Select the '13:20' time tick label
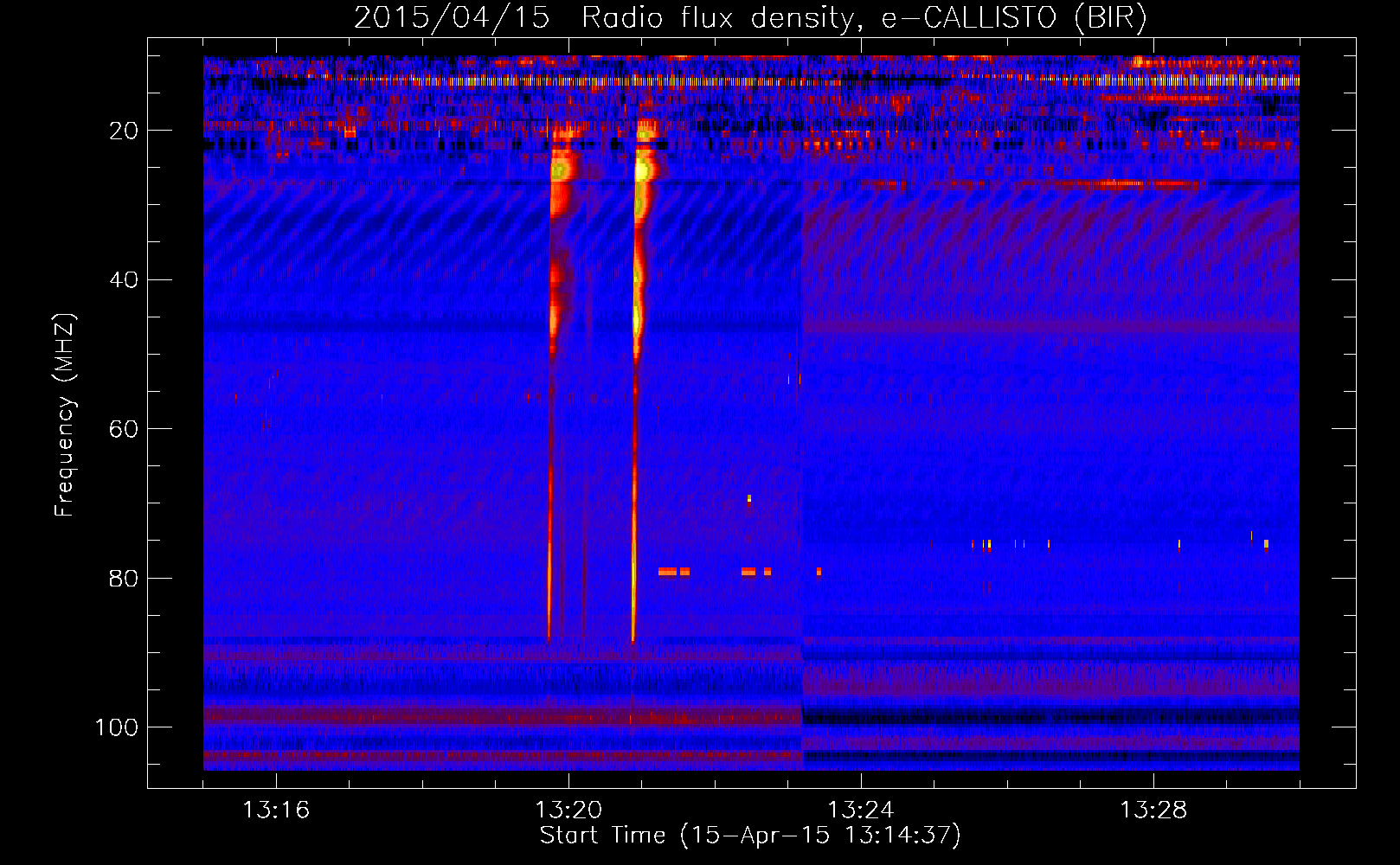 coord(568,811)
